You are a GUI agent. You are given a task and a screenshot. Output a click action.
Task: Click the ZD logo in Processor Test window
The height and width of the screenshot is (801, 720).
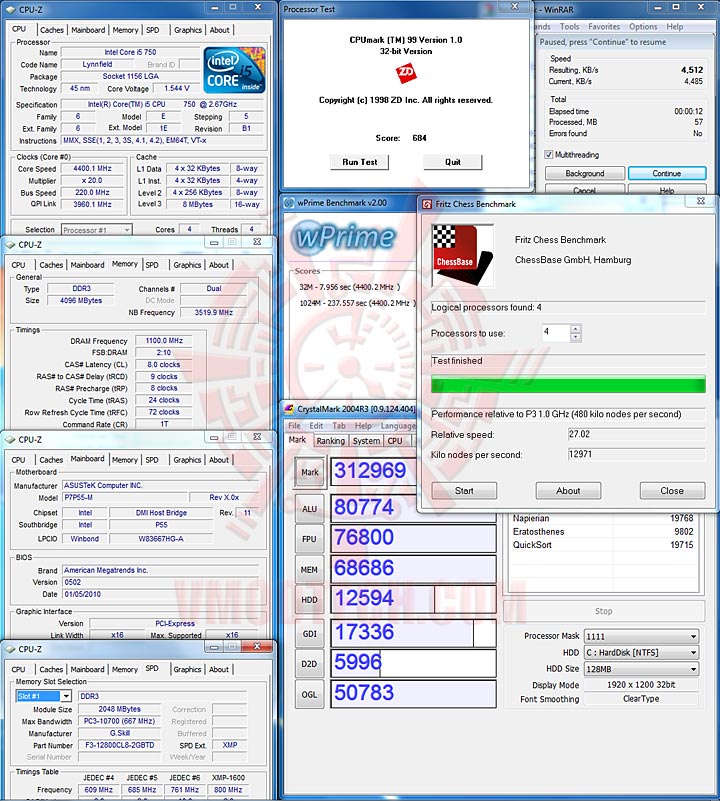406,73
